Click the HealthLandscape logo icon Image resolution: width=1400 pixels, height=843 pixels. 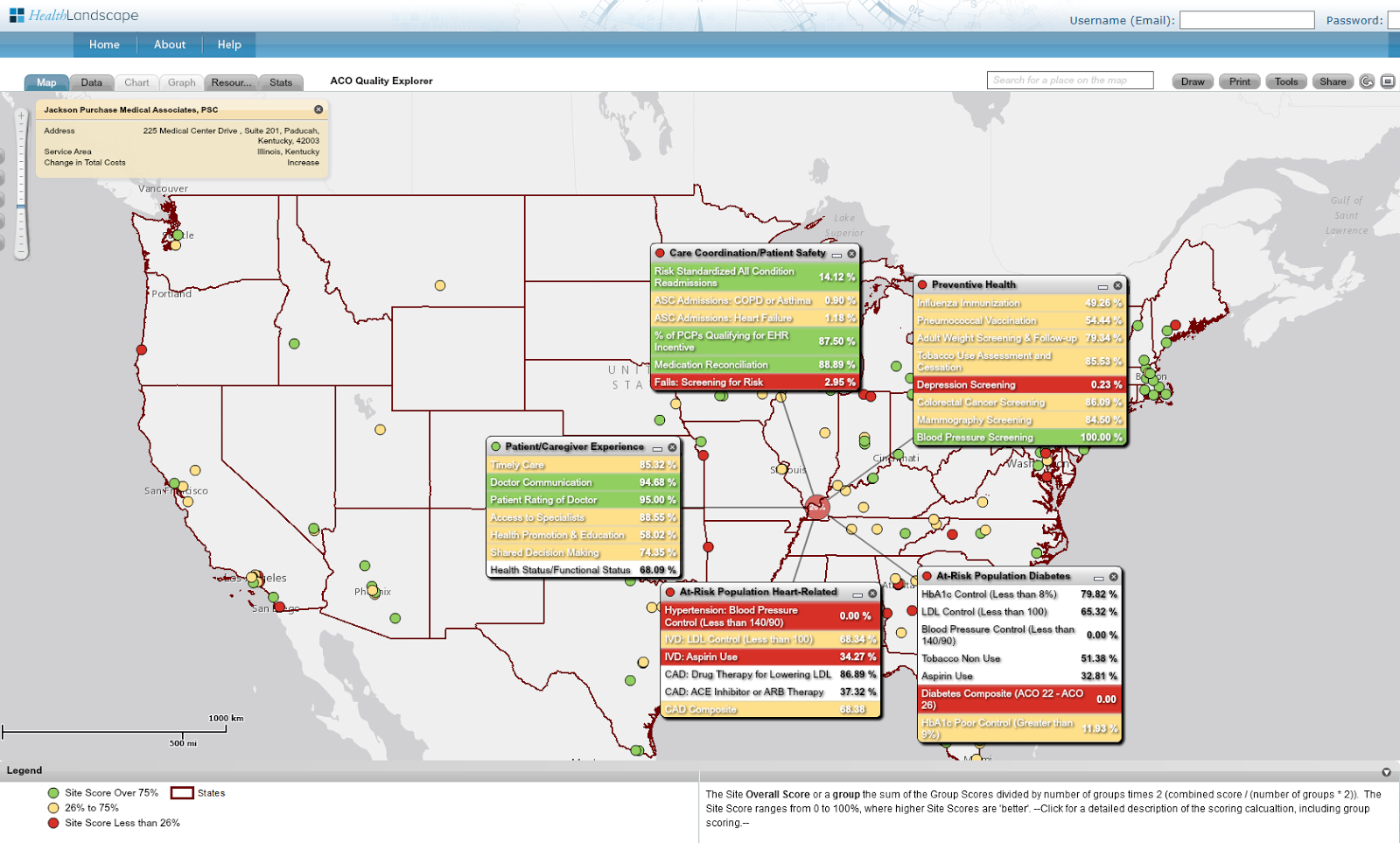16,14
